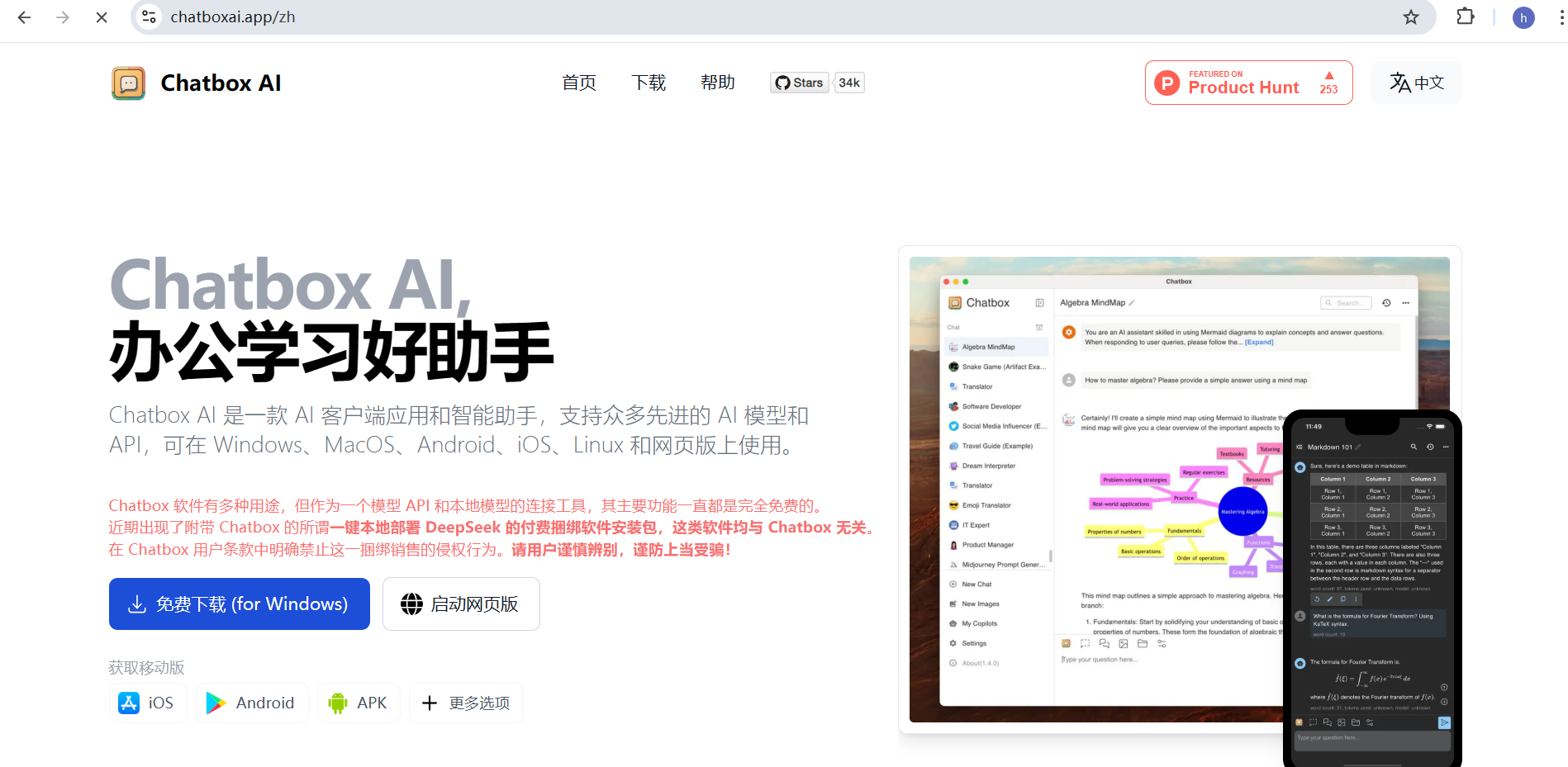Select Travel Guide (Example) in sidebar

[996, 446]
